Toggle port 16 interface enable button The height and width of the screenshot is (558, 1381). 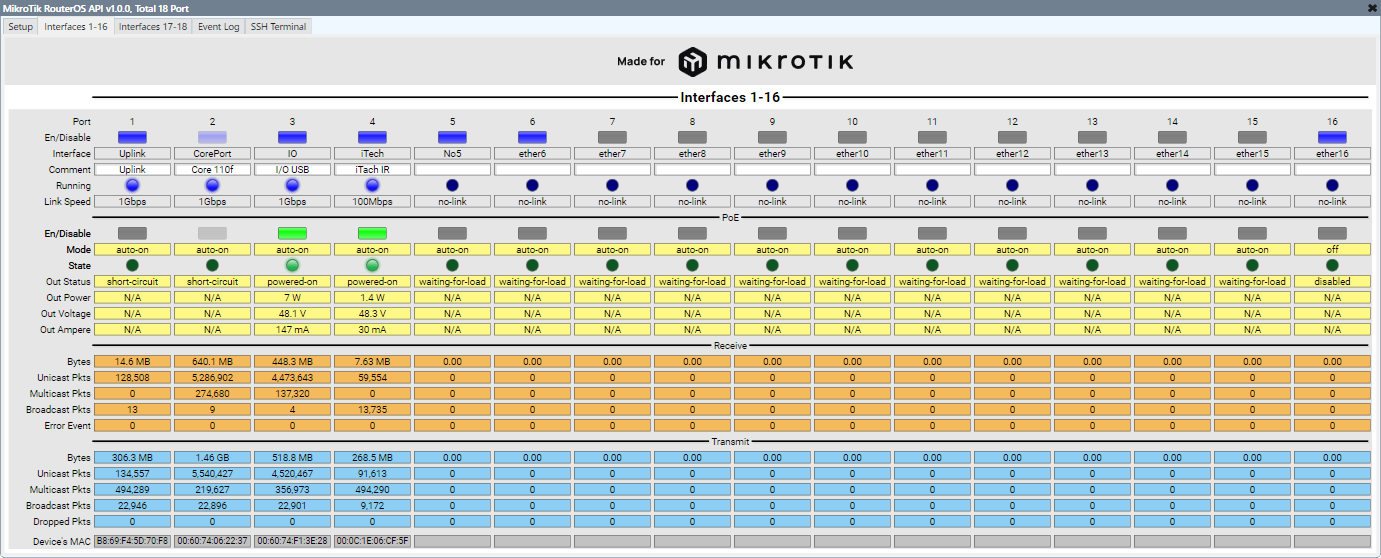1332,137
